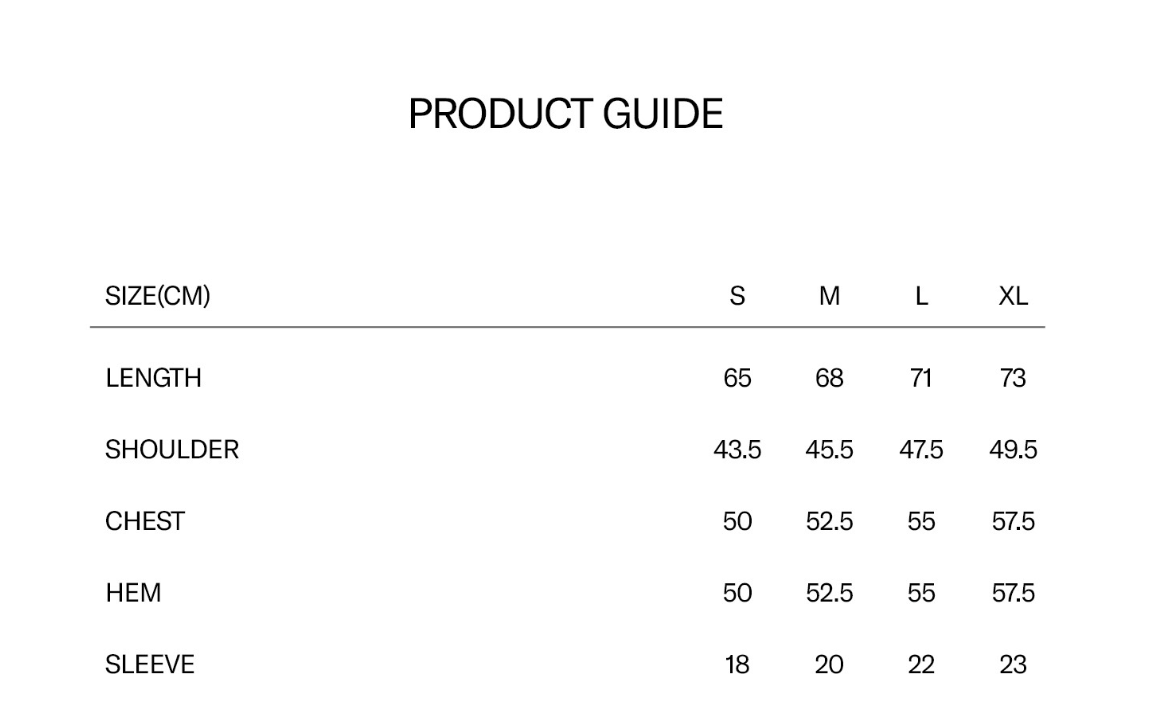The image size is (1168, 720).
Task: Click sleeve value 22 for size L
Action: tap(921, 664)
